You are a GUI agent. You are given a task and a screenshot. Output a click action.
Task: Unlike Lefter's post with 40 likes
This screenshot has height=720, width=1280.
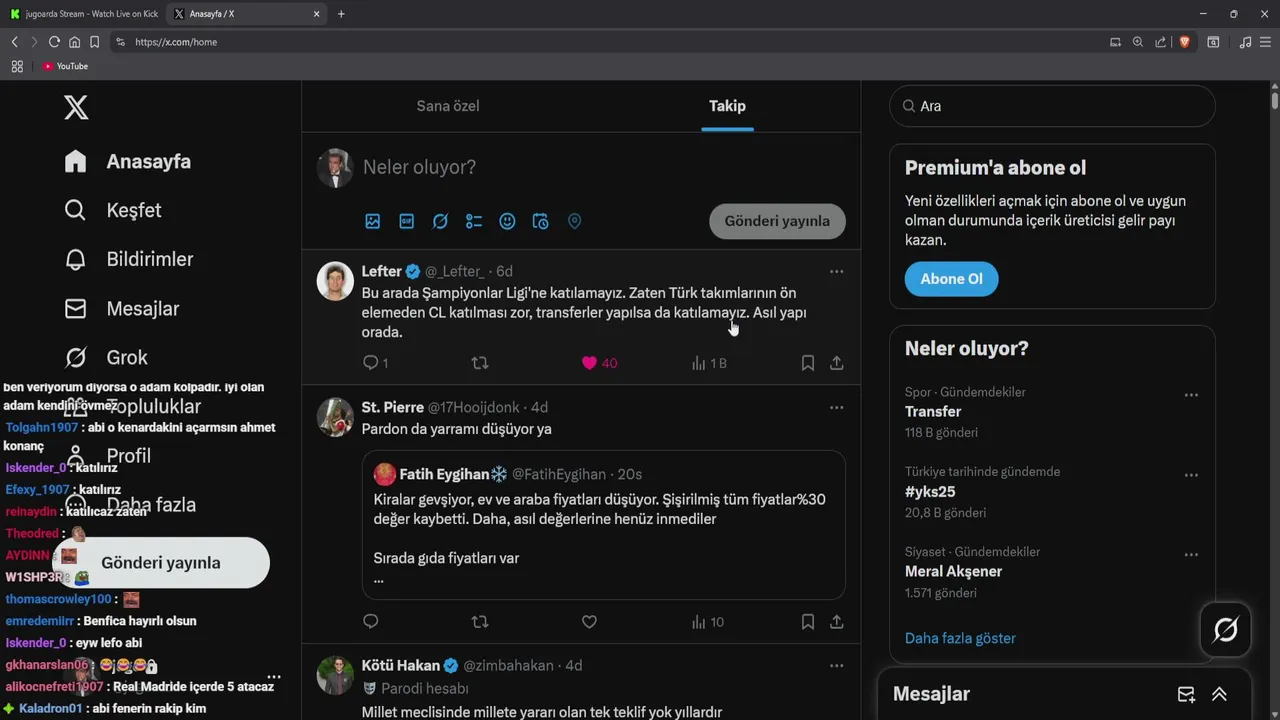pyautogui.click(x=599, y=363)
